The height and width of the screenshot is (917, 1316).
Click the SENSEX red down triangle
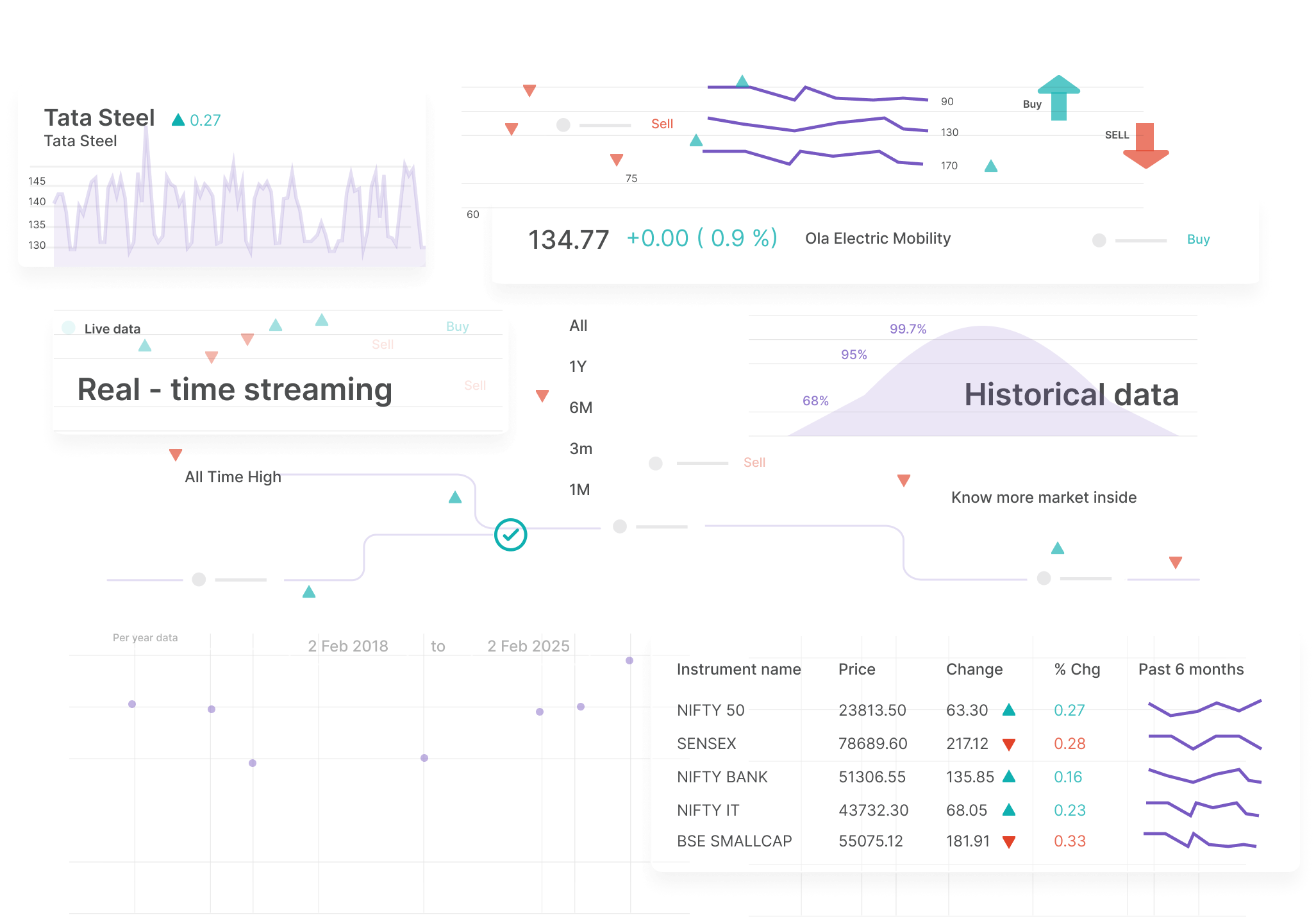[1008, 745]
